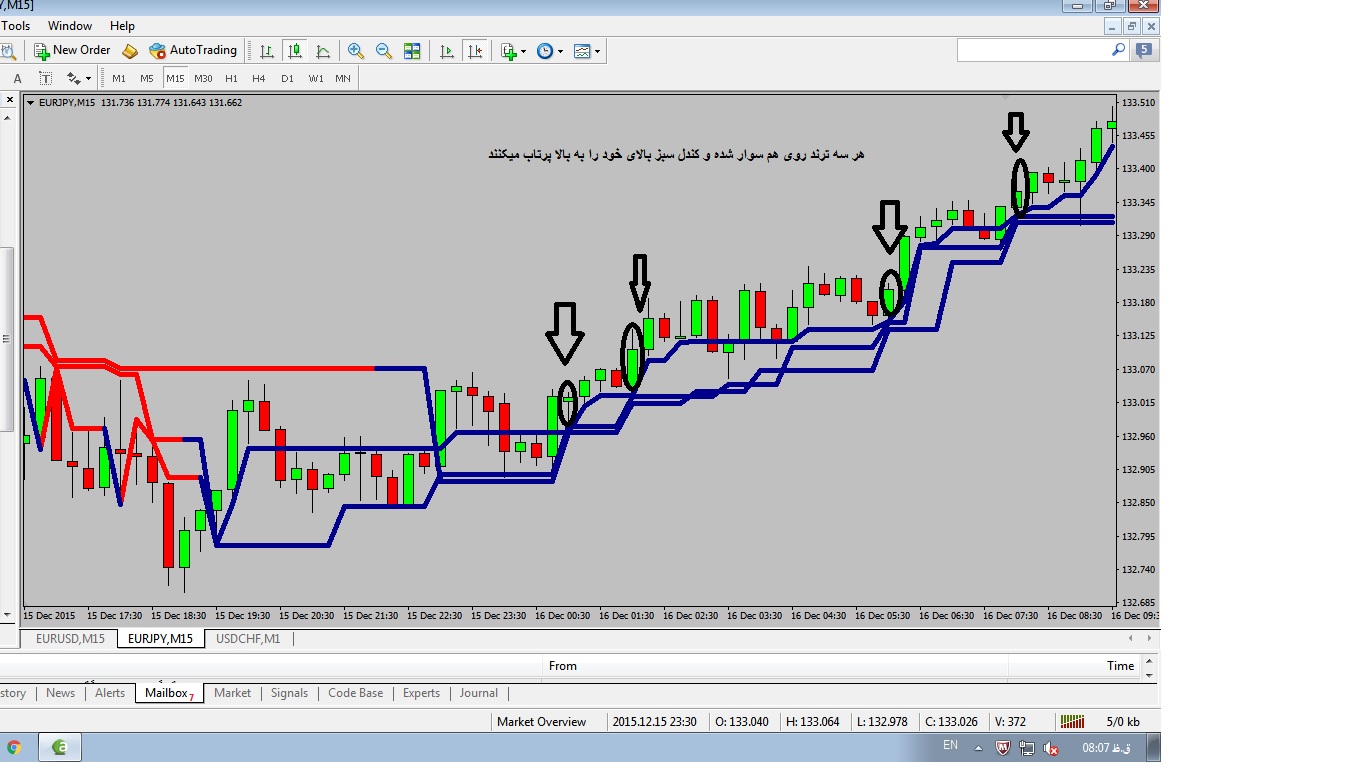1366x768 pixels.
Task: Select the M15 timeframe button
Action: point(175,78)
